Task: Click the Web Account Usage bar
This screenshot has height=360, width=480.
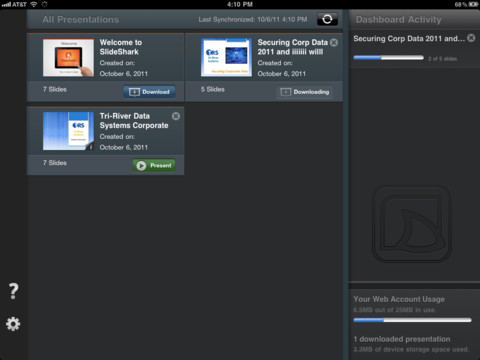Action: (x=412, y=320)
